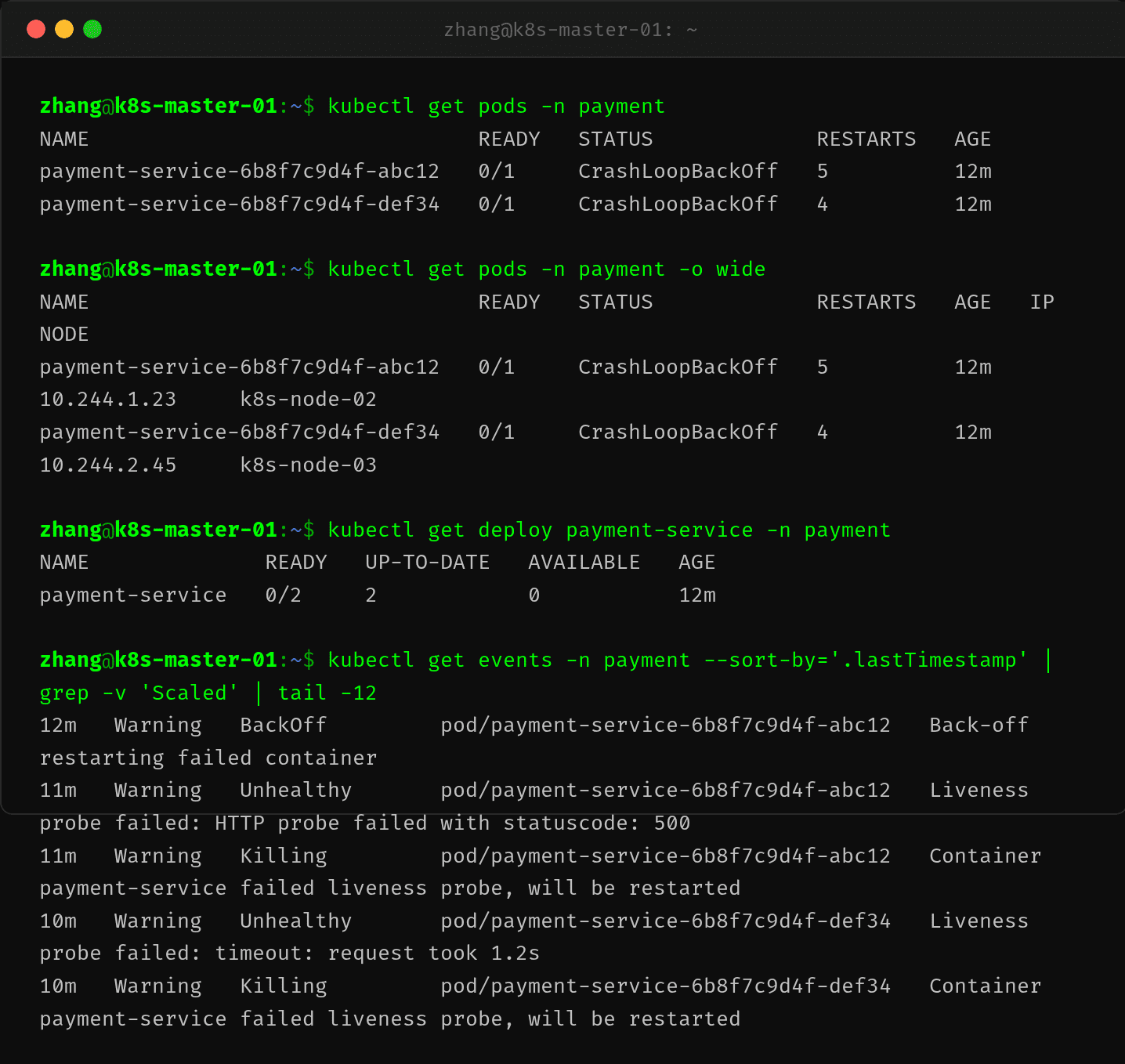Click the IP address 10.244.2.45
The image size is (1125, 1064).
[108, 465]
